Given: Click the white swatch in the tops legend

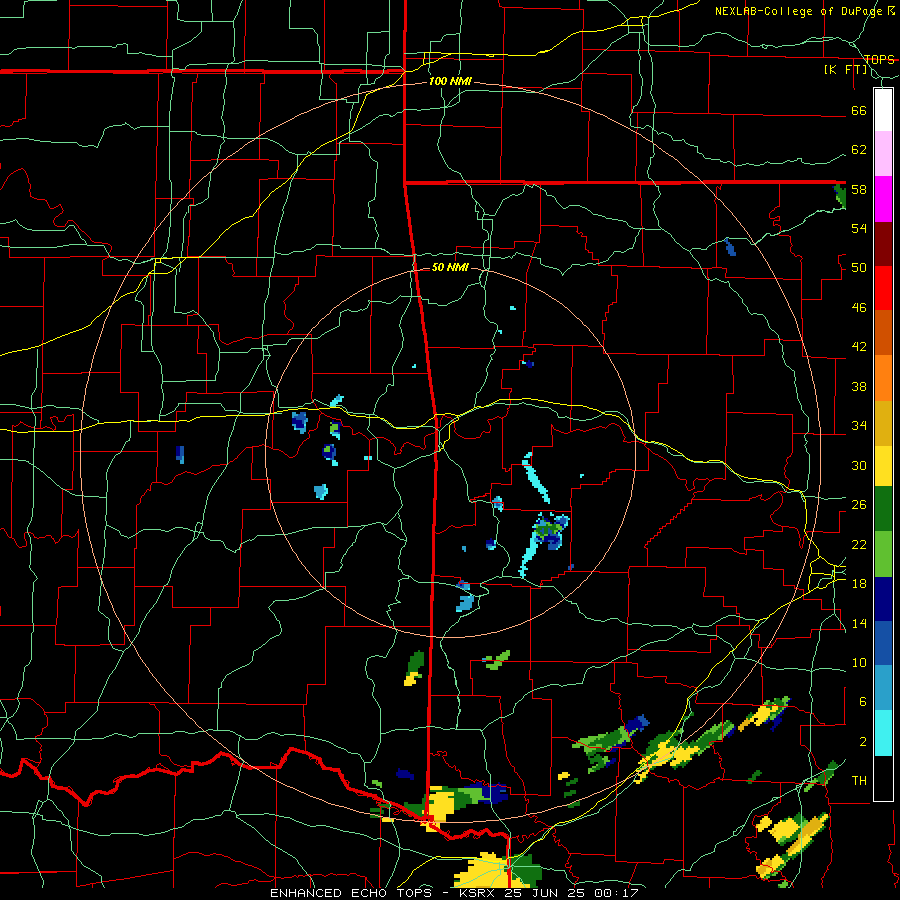Looking at the screenshot, I should pos(883,110).
